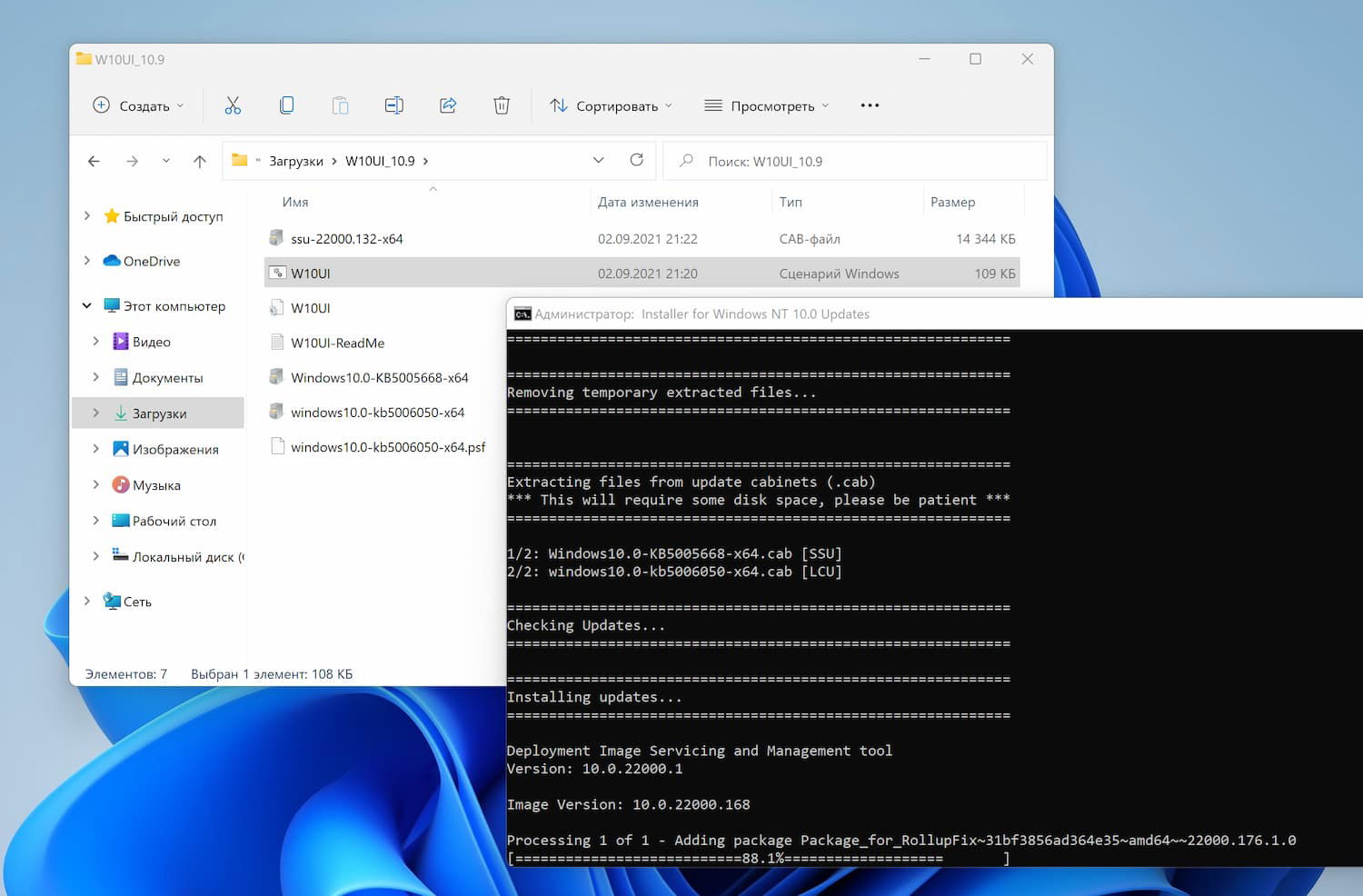Image resolution: width=1363 pixels, height=896 pixels.
Task: Maximize the W10UI_10.9 Explorer window
Action: coord(975,59)
